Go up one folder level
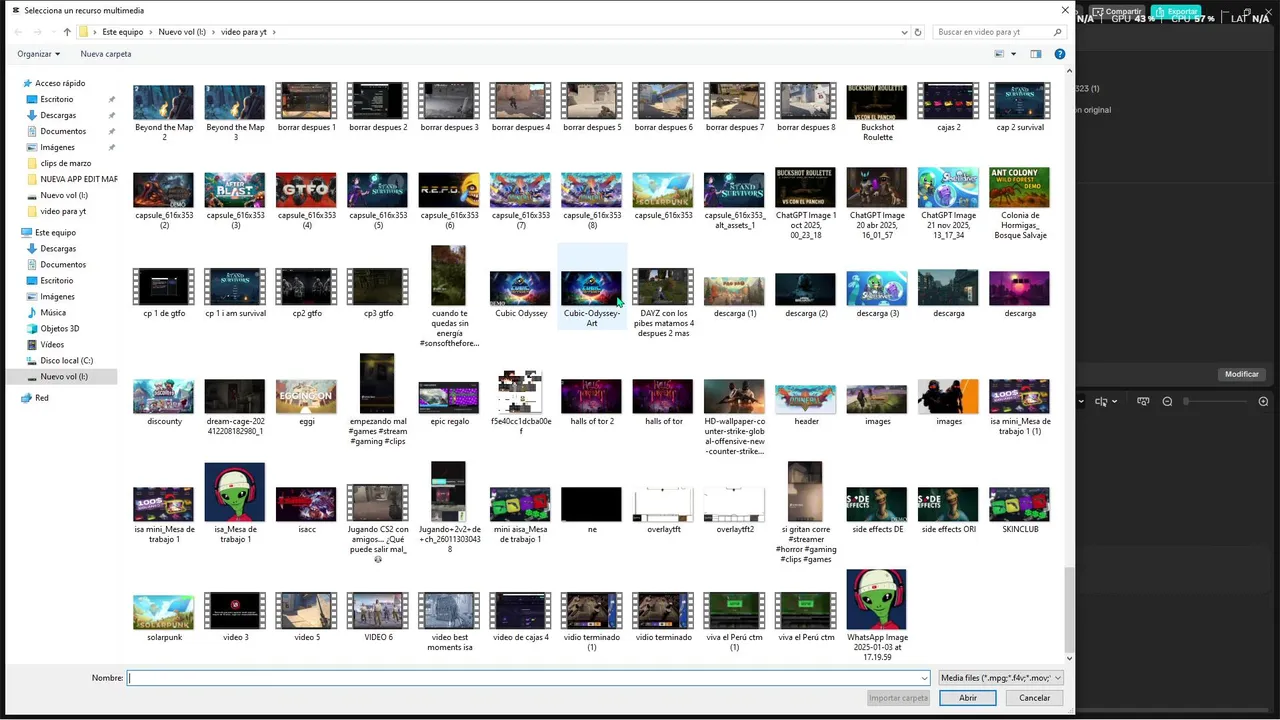 (67, 32)
